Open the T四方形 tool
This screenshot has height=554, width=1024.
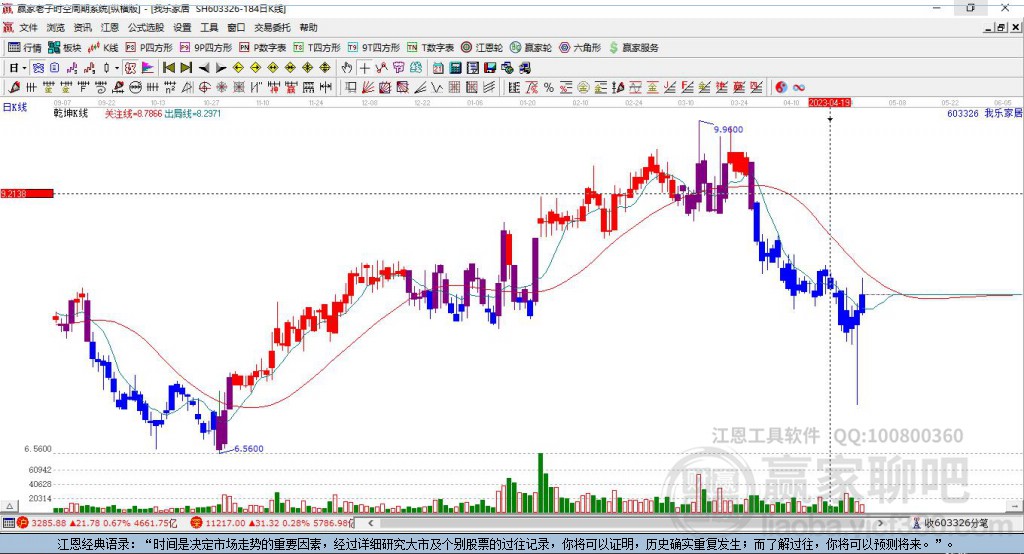click(x=317, y=48)
